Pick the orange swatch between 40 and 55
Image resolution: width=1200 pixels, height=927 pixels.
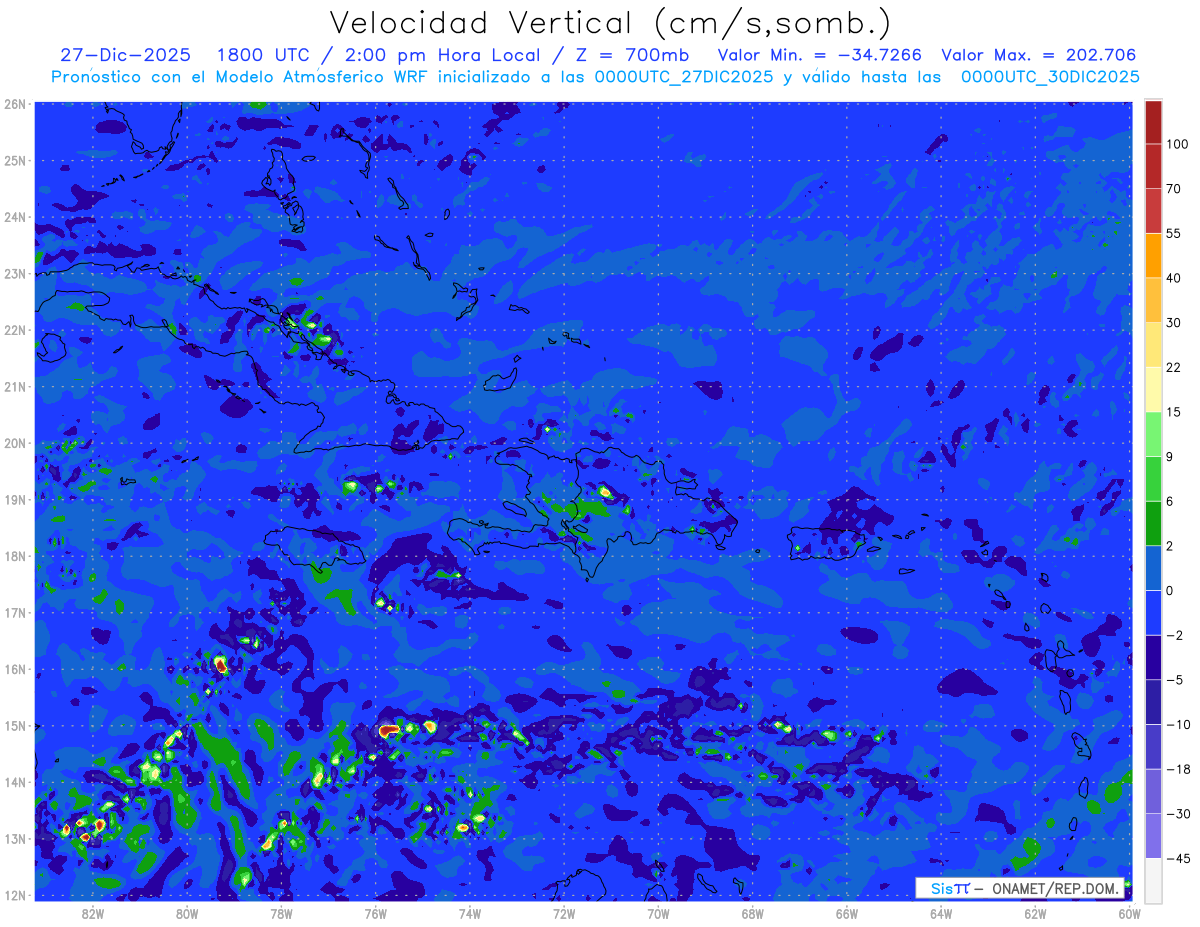pyautogui.click(x=1153, y=255)
